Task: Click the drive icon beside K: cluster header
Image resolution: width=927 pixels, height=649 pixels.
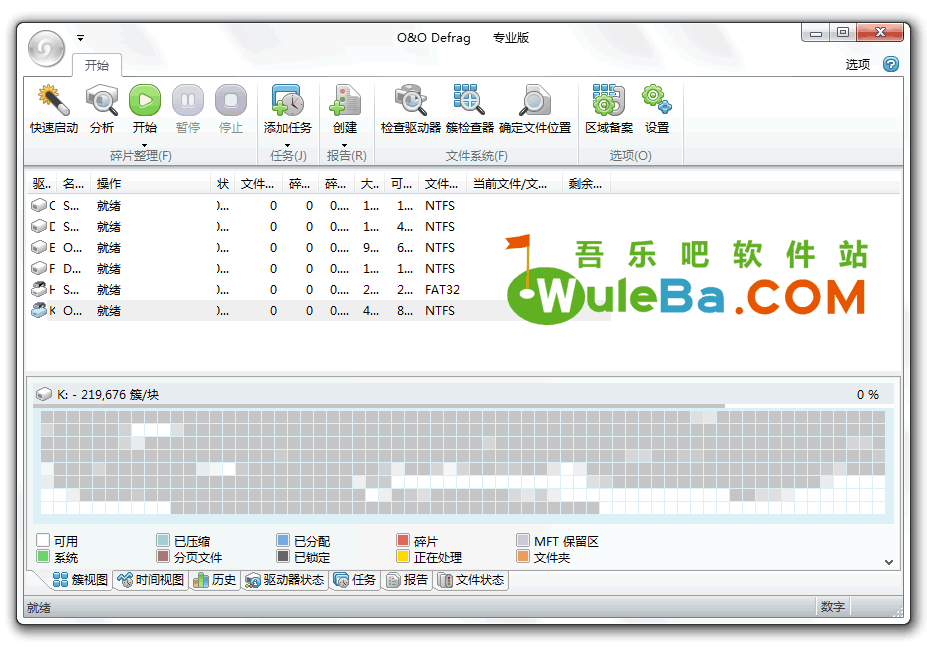Action: coord(44,394)
